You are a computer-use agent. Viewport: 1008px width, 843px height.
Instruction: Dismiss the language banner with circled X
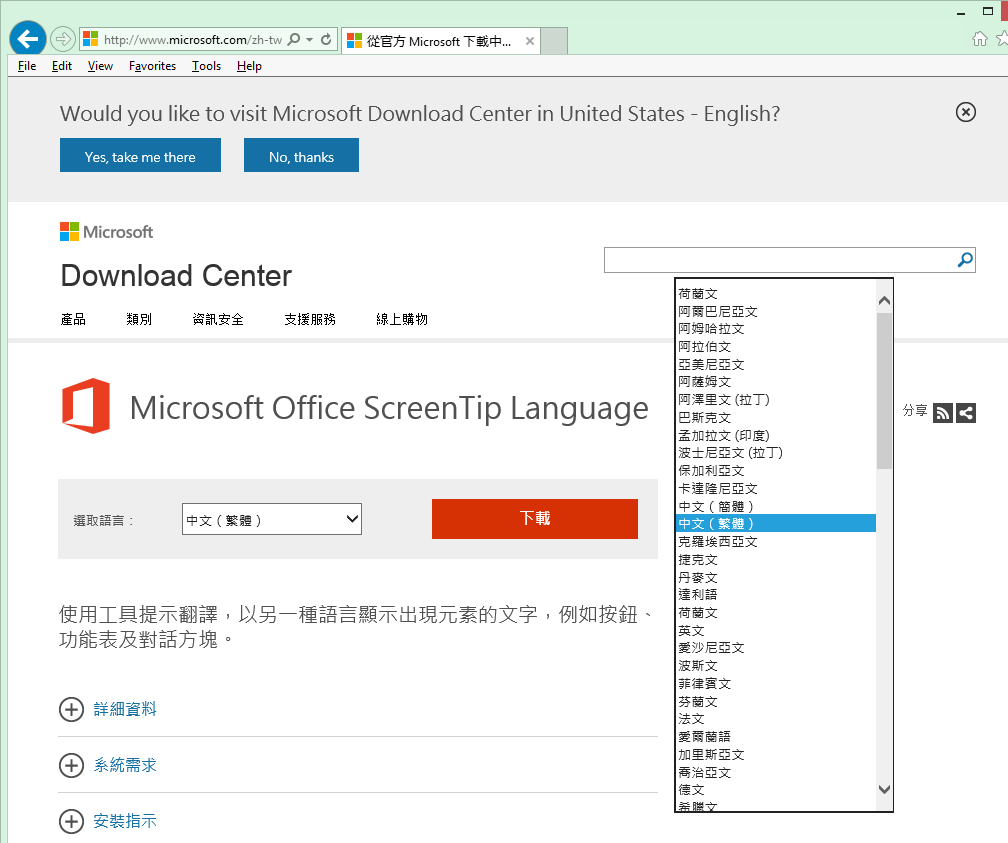click(966, 113)
